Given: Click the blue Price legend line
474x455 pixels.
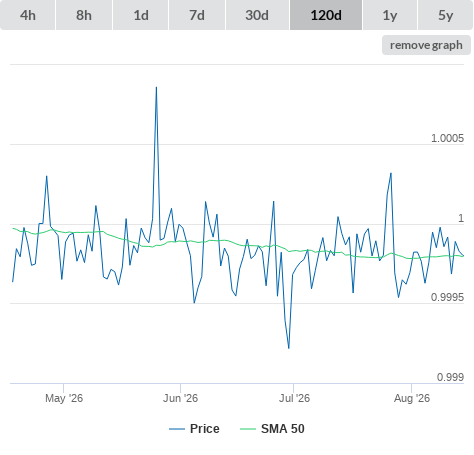Looking at the screenshot, I should [x=177, y=429].
